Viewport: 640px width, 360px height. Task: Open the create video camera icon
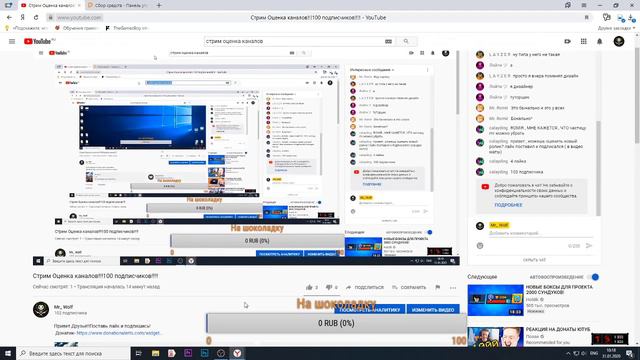click(x=567, y=41)
